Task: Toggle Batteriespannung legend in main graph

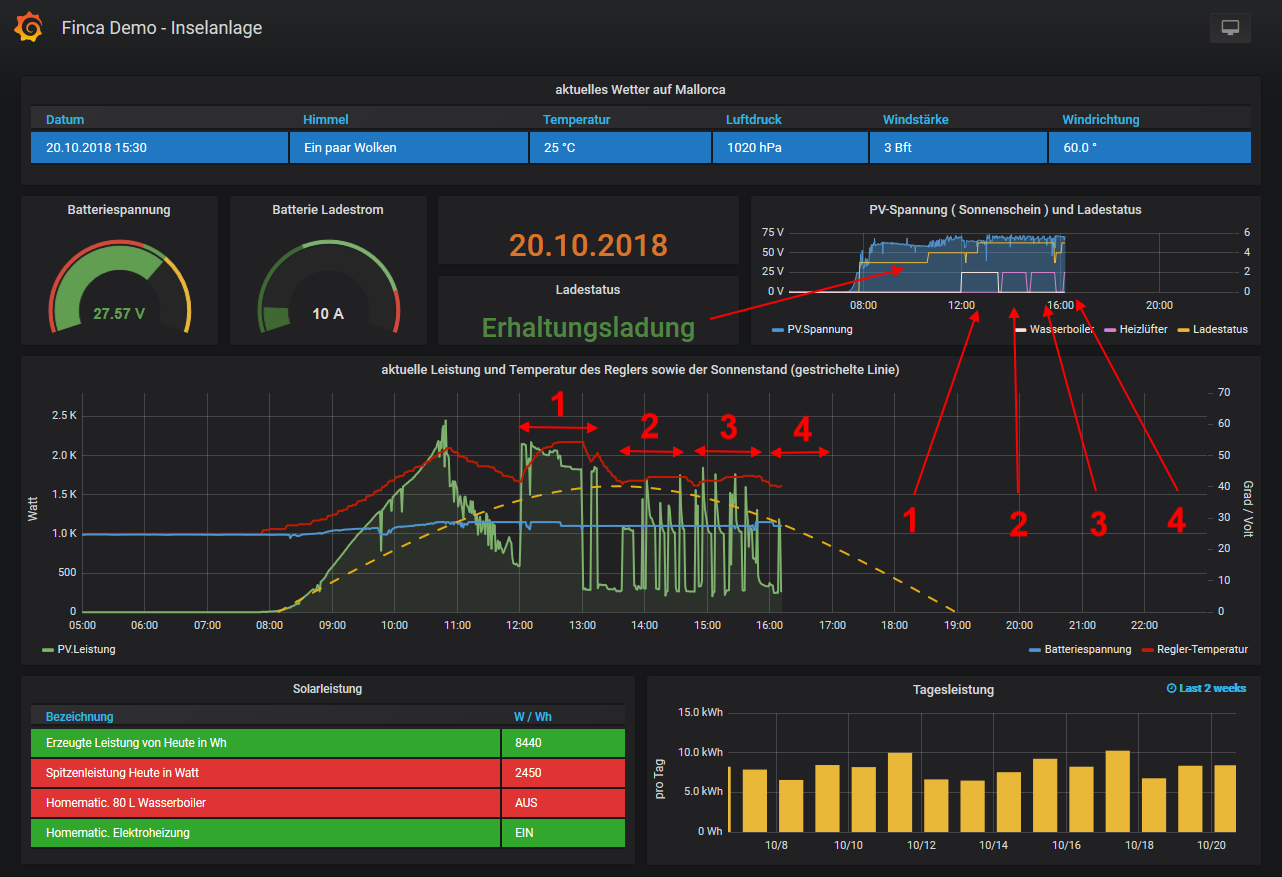Action: [x=1087, y=649]
